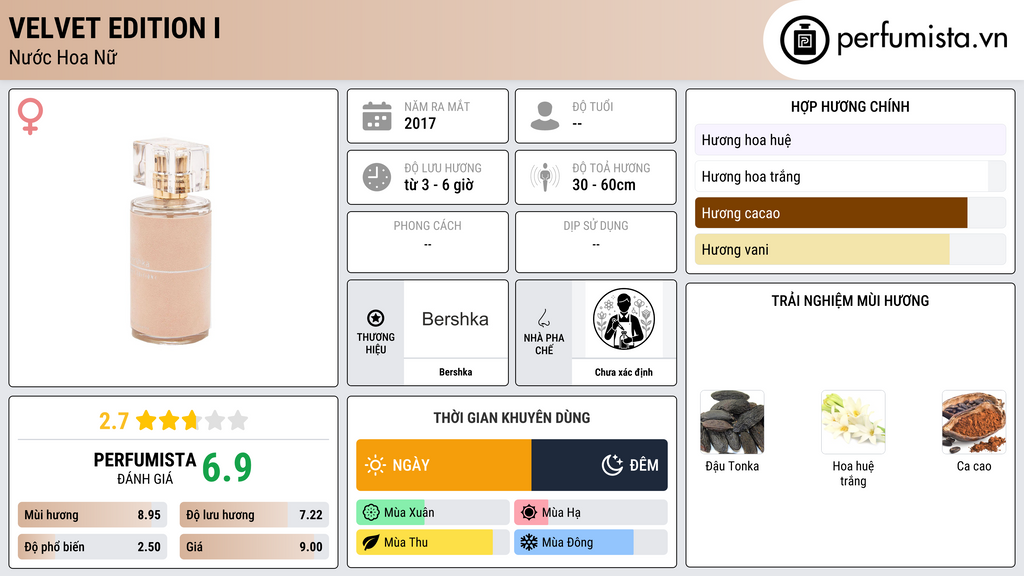Image resolution: width=1024 pixels, height=576 pixels.
Task: Click the Độ phổ biến 2.50 score bar
Action: pos(93,547)
